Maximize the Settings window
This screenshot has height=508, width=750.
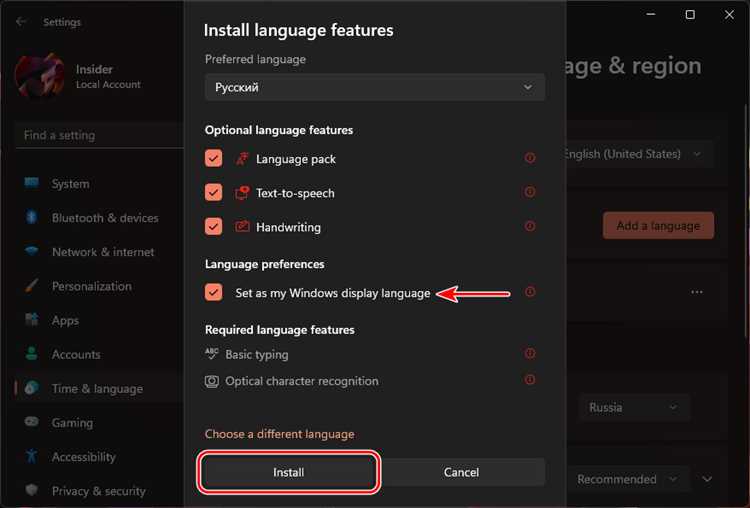690,15
